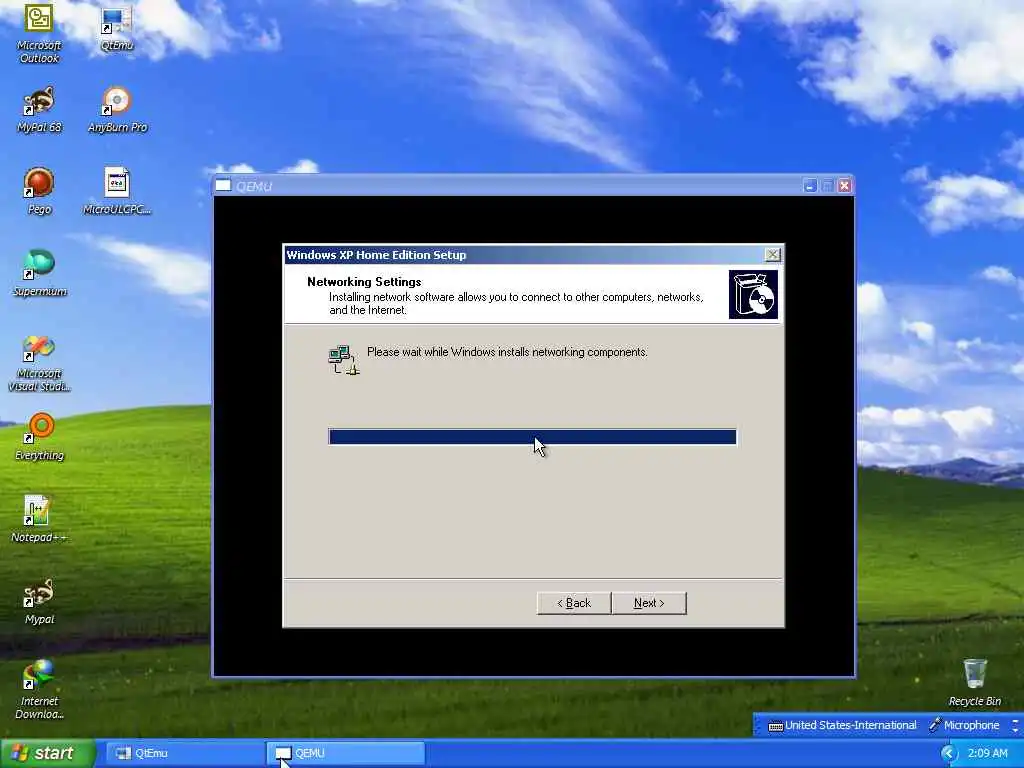
Task: Click the Mypal desktop icon
Action: tap(39, 601)
